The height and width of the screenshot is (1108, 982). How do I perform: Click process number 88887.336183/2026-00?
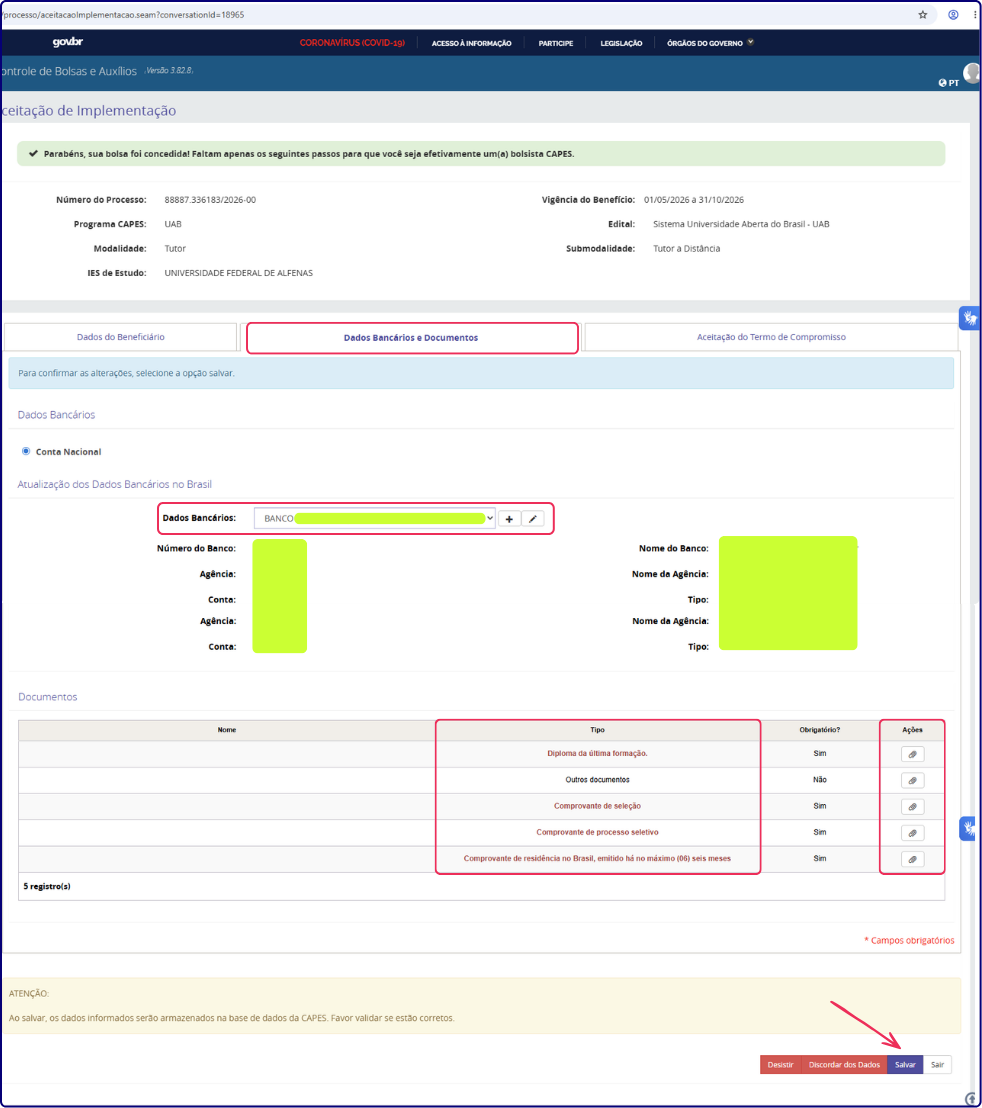coord(210,200)
